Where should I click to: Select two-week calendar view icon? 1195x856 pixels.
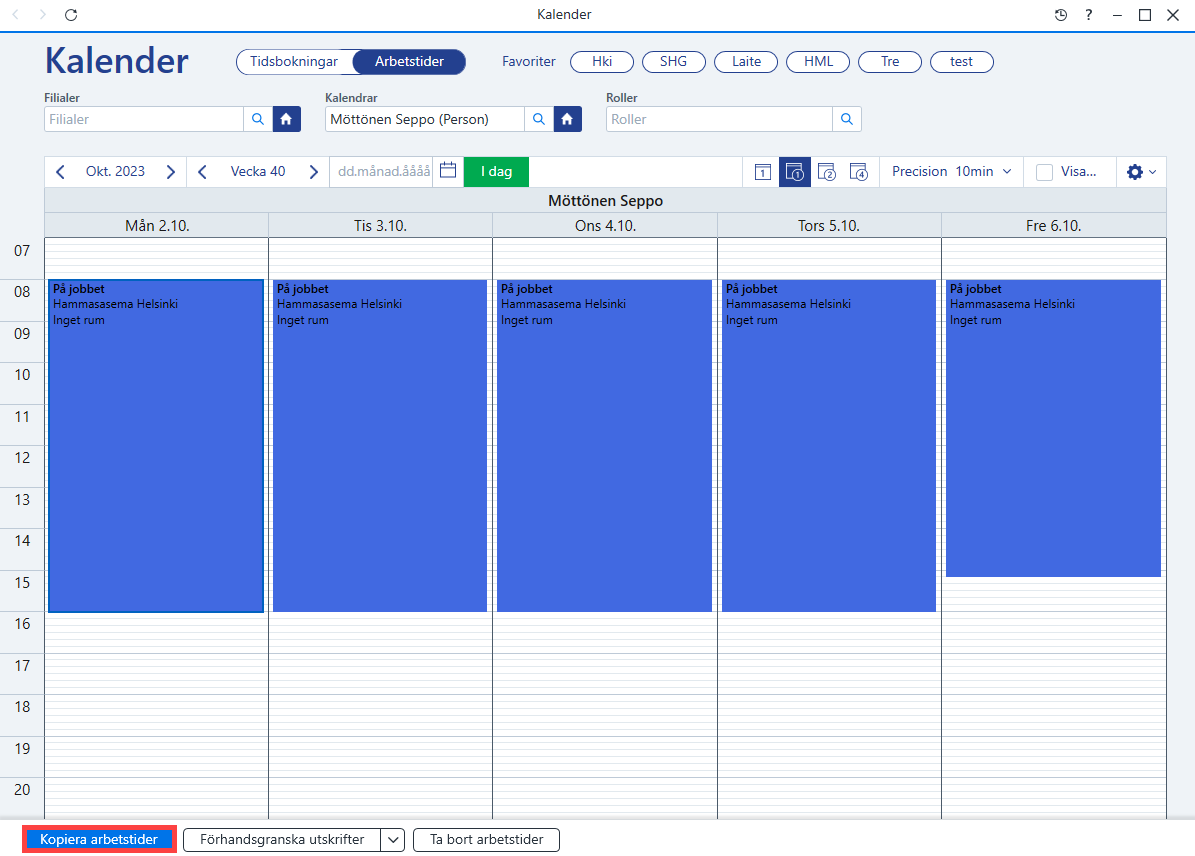point(826,172)
